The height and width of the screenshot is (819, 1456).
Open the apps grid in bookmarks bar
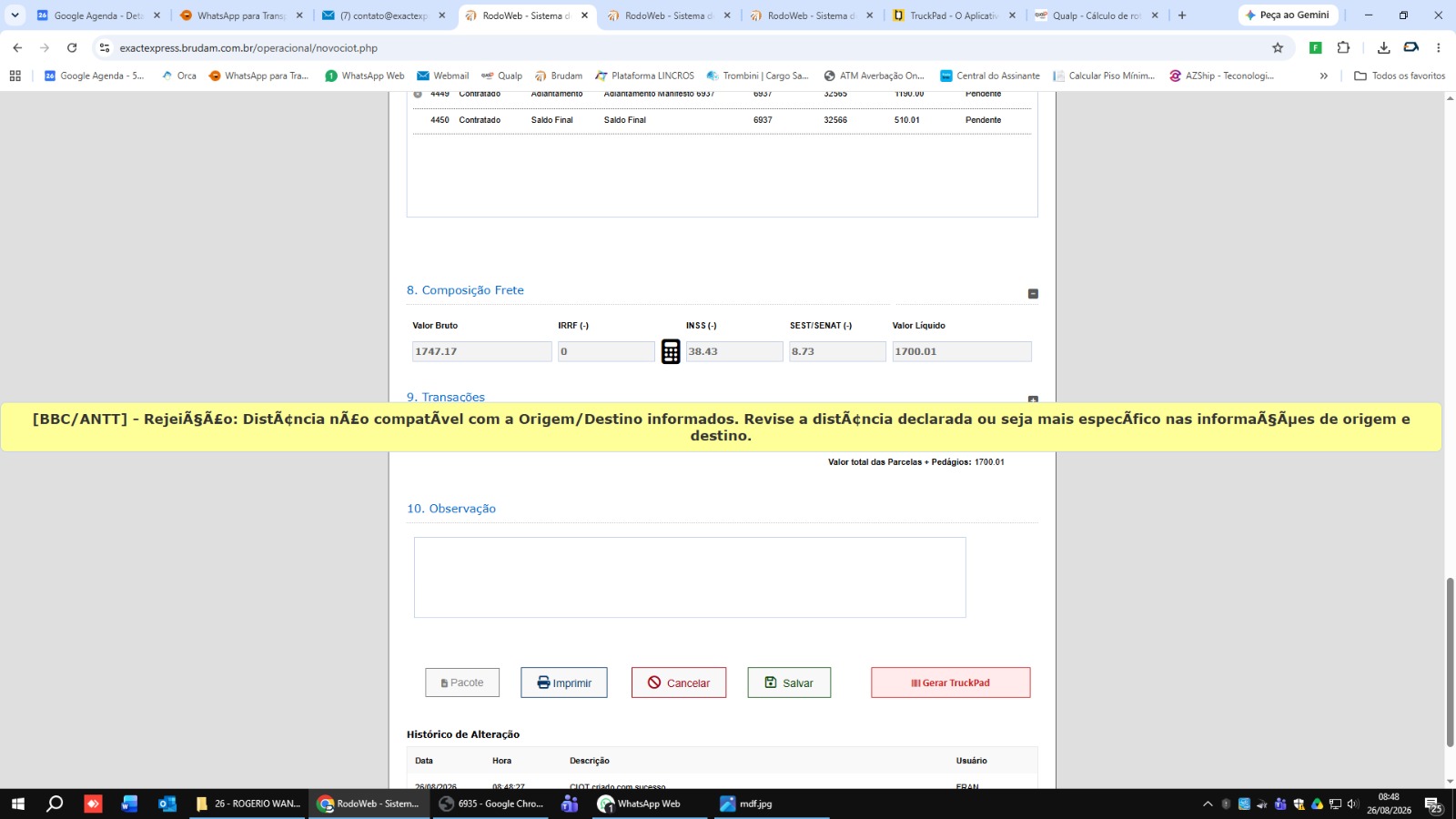(x=15, y=76)
